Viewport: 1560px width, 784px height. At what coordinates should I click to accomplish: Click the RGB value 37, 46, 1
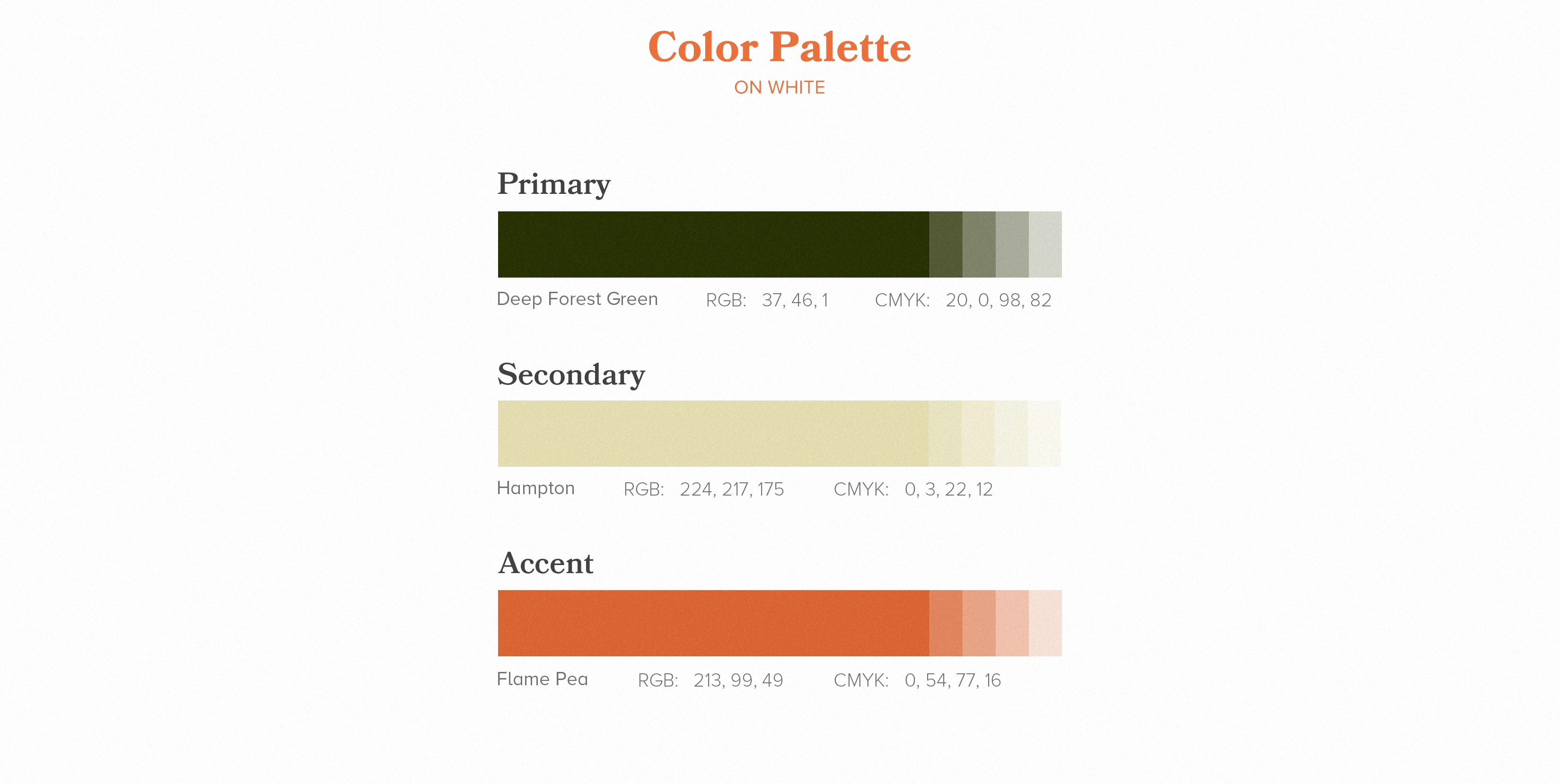795,300
